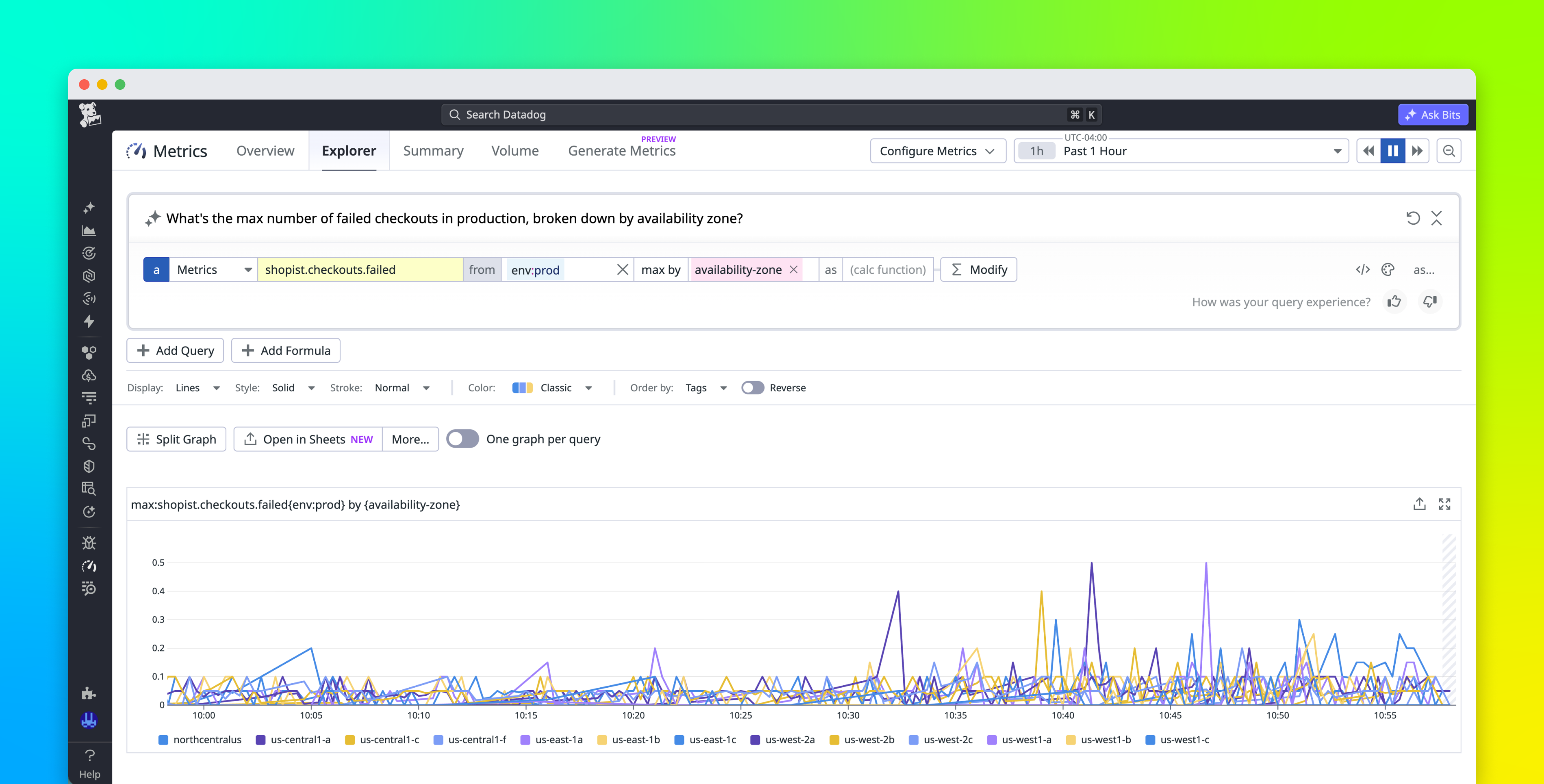Screen dimensions: 1544x784
Task: Switch to the Overview tab
Action: 265,151
